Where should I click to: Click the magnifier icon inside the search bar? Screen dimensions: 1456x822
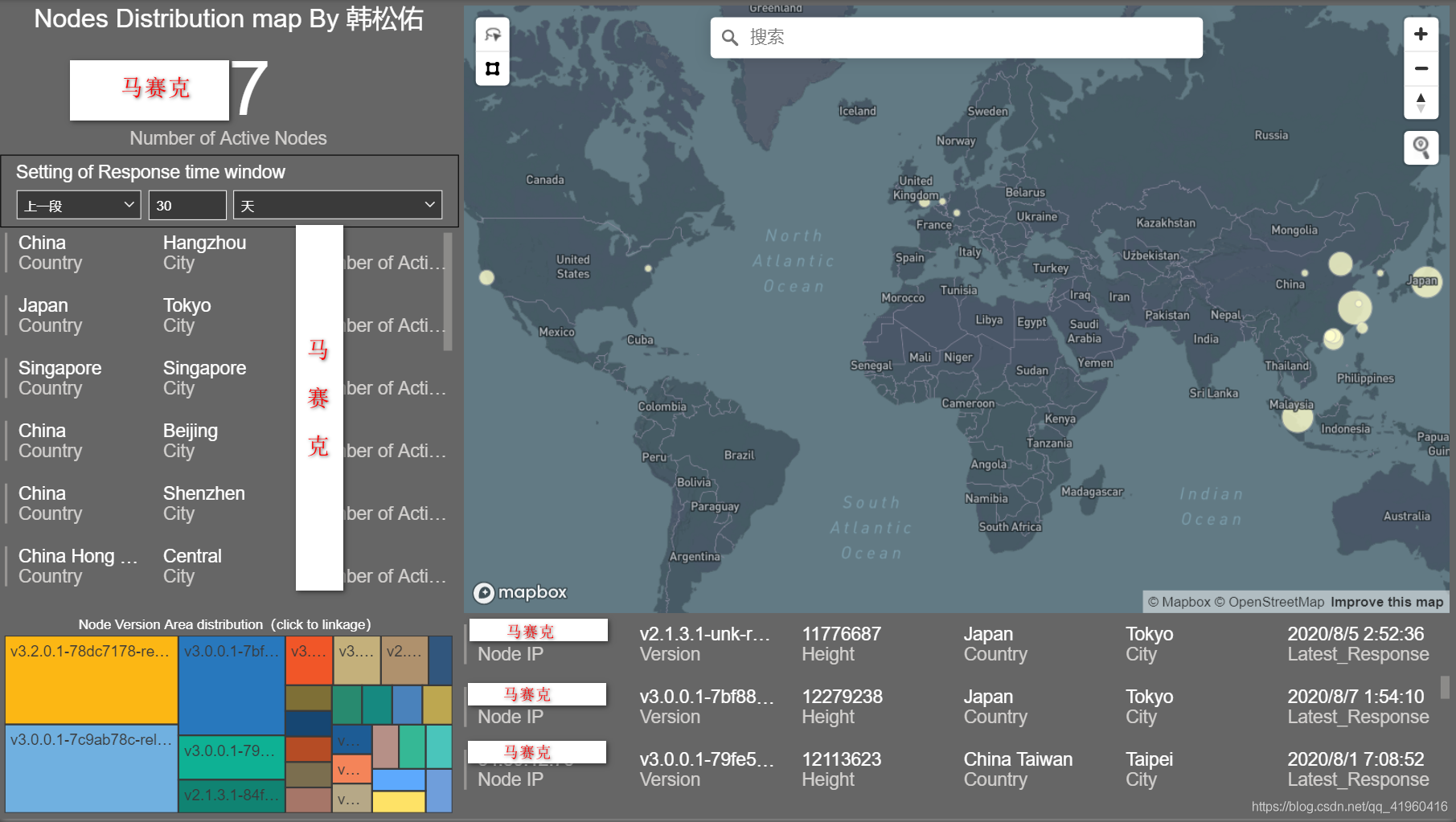coord(729,37)
